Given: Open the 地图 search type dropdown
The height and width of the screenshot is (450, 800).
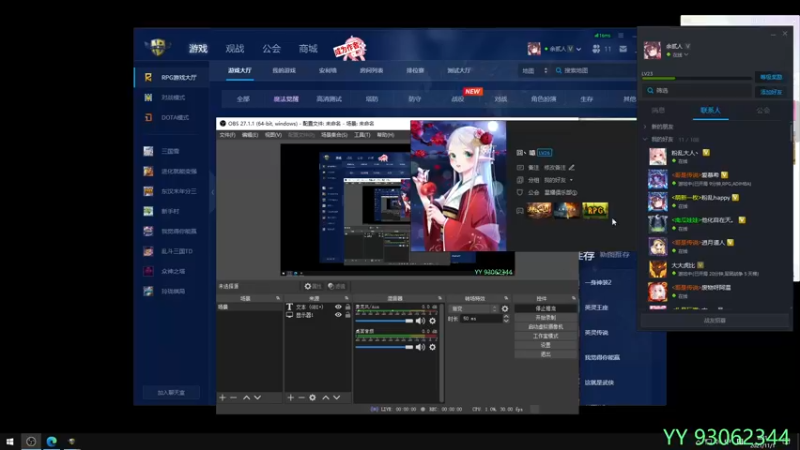Looking at the screenshot, I should click(x=534, y=70).
